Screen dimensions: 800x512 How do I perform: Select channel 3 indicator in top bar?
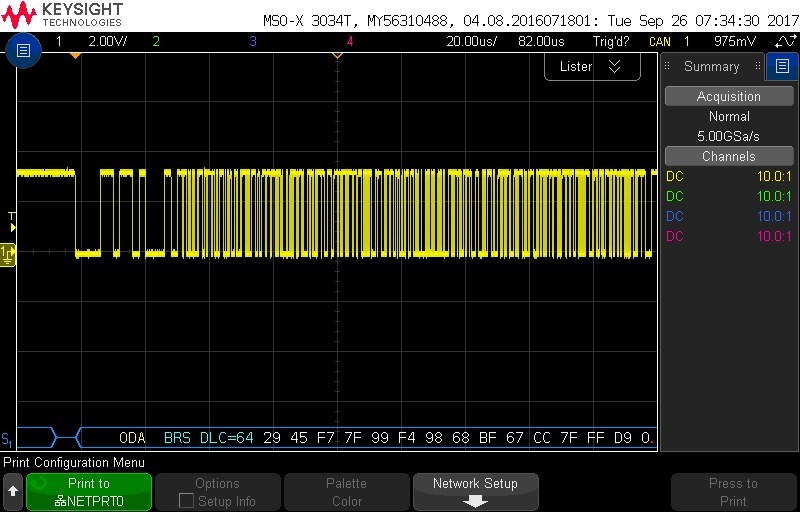coord(253,41)
